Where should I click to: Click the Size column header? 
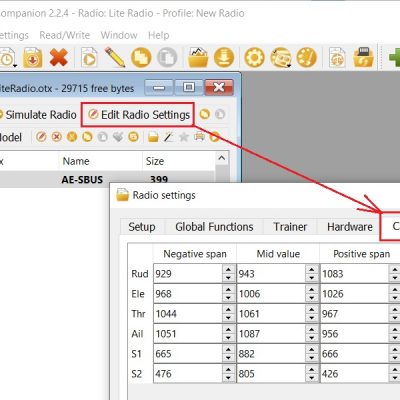[x=179, y=161]
